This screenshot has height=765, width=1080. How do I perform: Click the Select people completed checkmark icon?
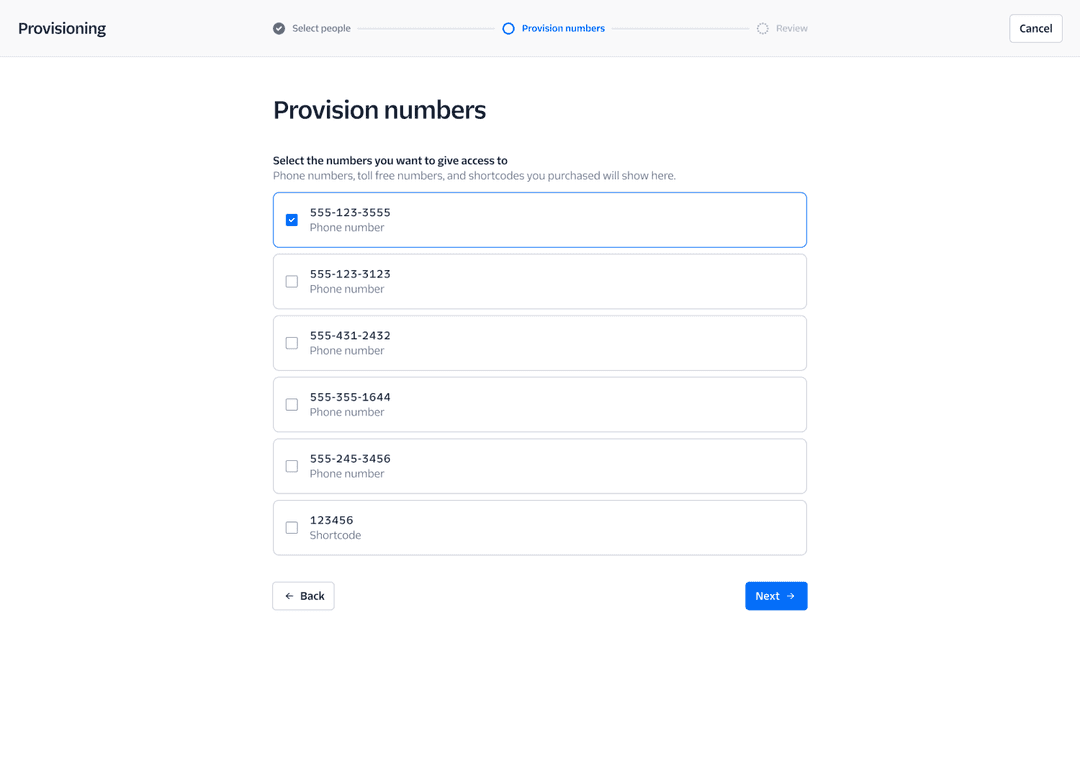tap(279, 29)
